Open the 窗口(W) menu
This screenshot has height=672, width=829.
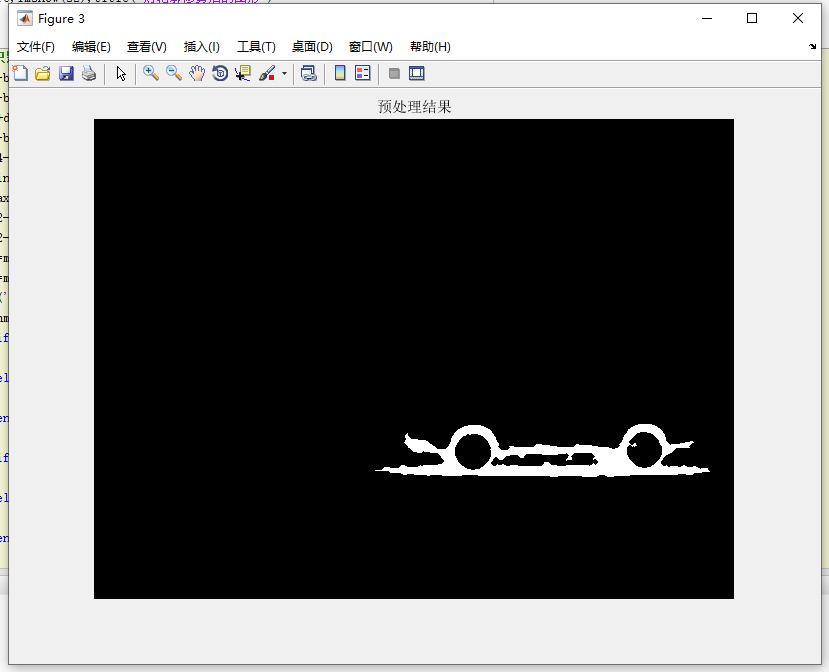pyautogui.click(x=371, y=47)
